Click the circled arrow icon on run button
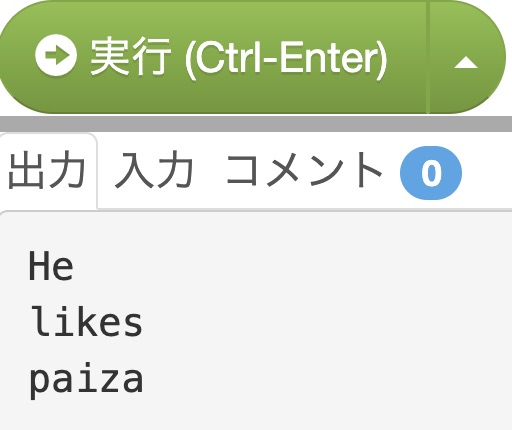 click(x=56, y=55)
